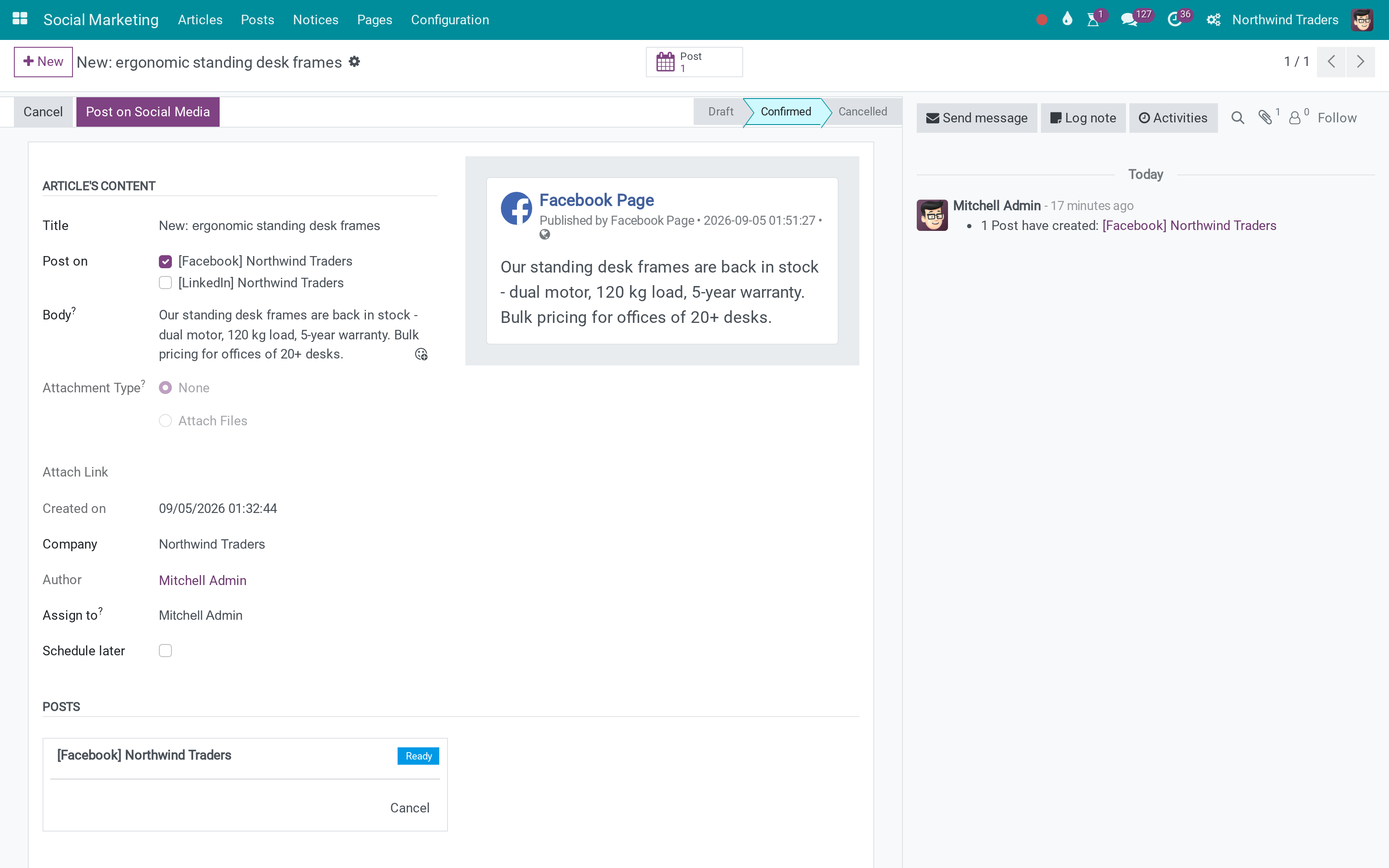Image resolution: width=1389 pixels, height=868 pixels.
Task: Click the Body field help question mark
Action: [x=73, y=310]
